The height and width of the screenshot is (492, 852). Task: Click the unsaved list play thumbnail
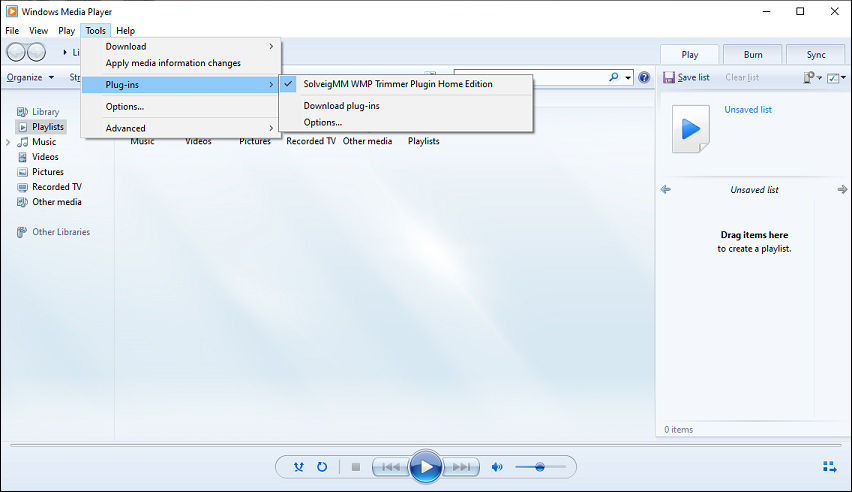pos(691,129)
